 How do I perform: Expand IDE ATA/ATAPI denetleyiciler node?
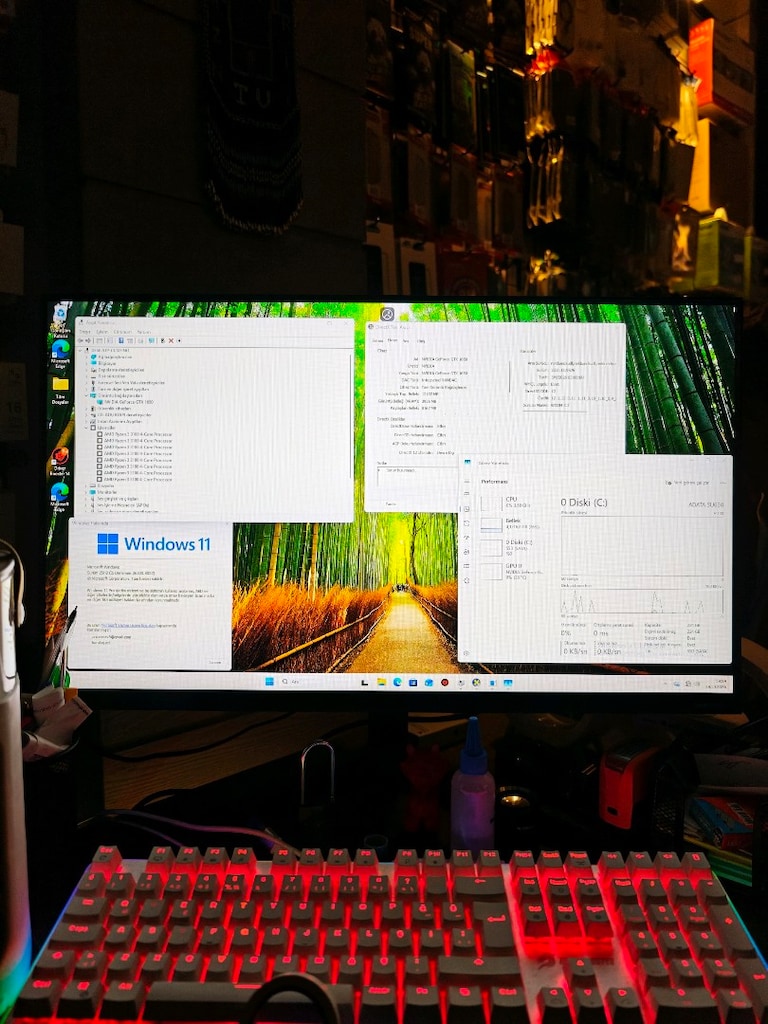[x=86, y=415]
